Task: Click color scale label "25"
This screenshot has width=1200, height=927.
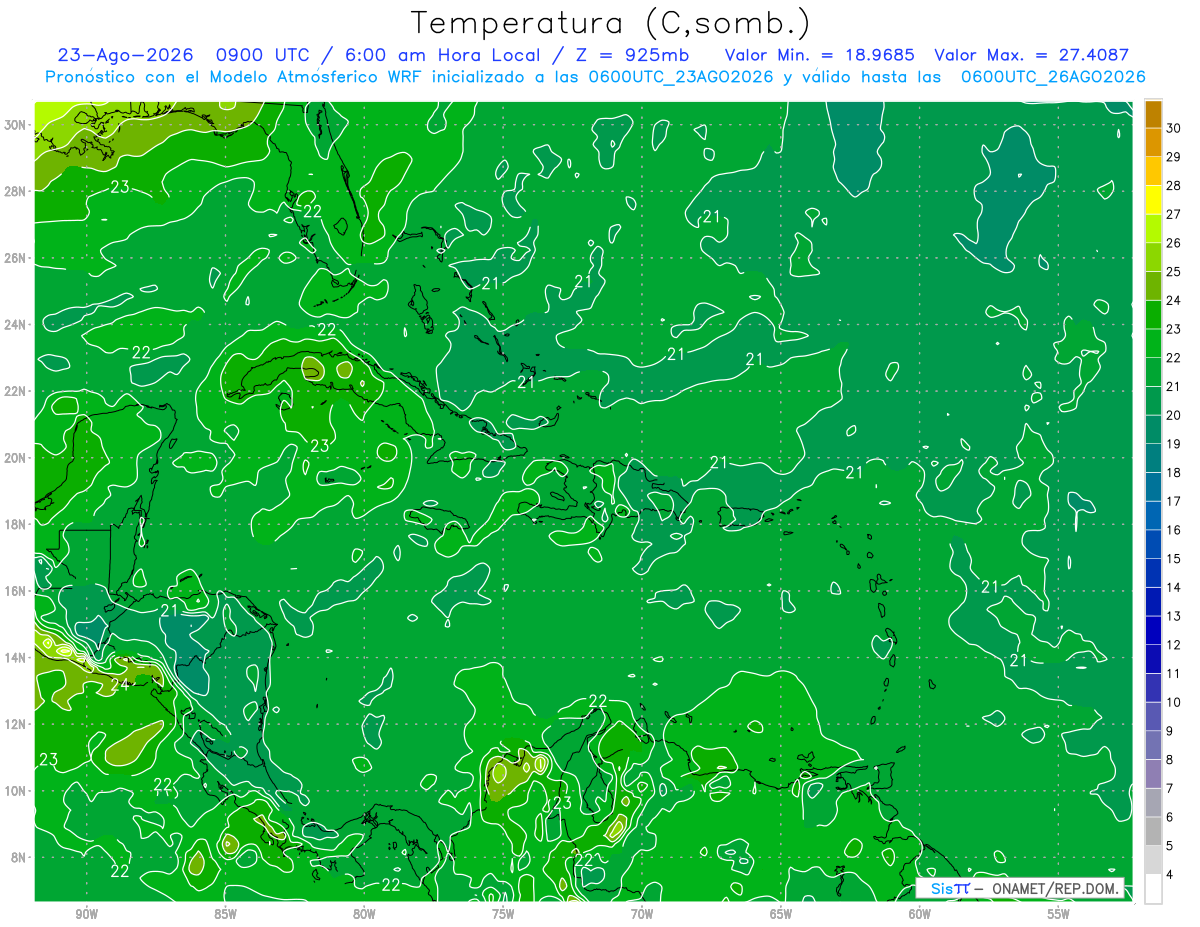Action: pyautogui.click(x=1174, y=272)
